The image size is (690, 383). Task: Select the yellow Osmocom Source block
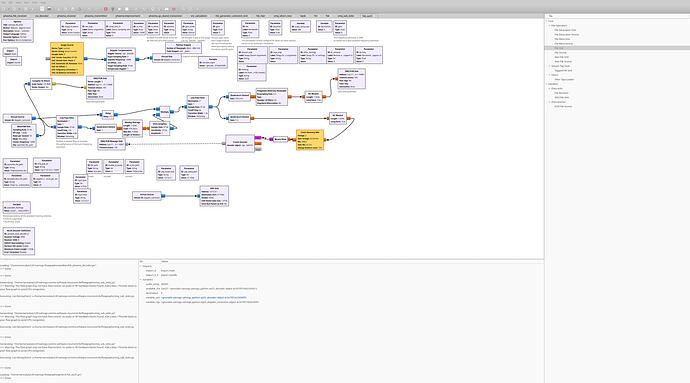click(67, 59)
